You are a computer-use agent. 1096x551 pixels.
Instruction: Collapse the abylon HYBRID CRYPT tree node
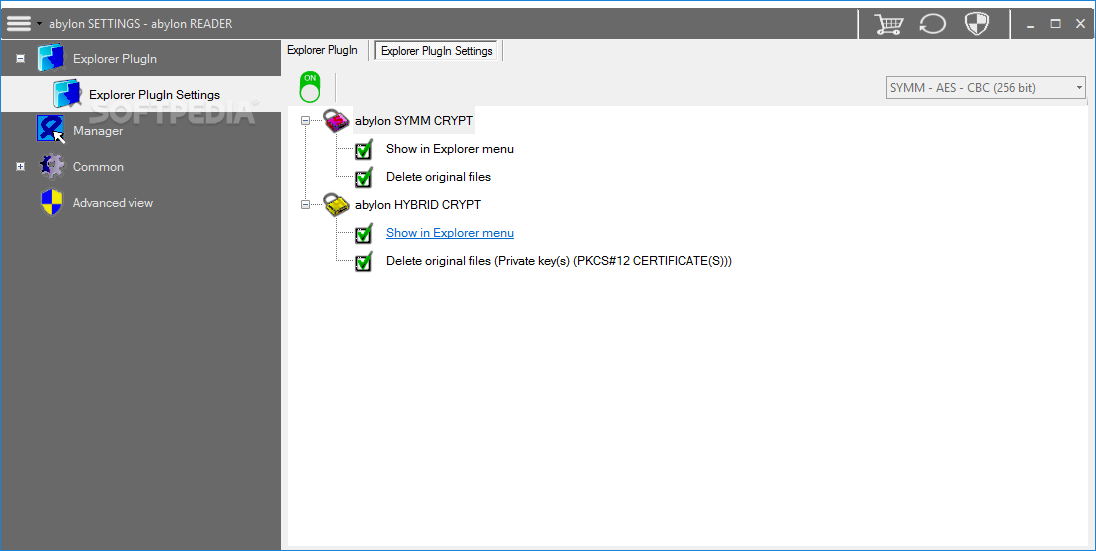[305, 204]
